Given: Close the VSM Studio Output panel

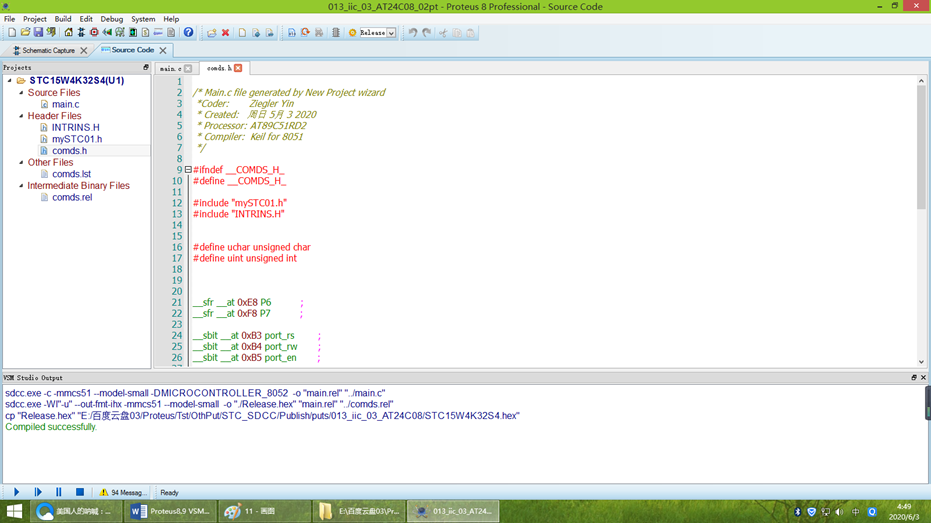Looking at the screenshot, I should [x=923, y=377].
